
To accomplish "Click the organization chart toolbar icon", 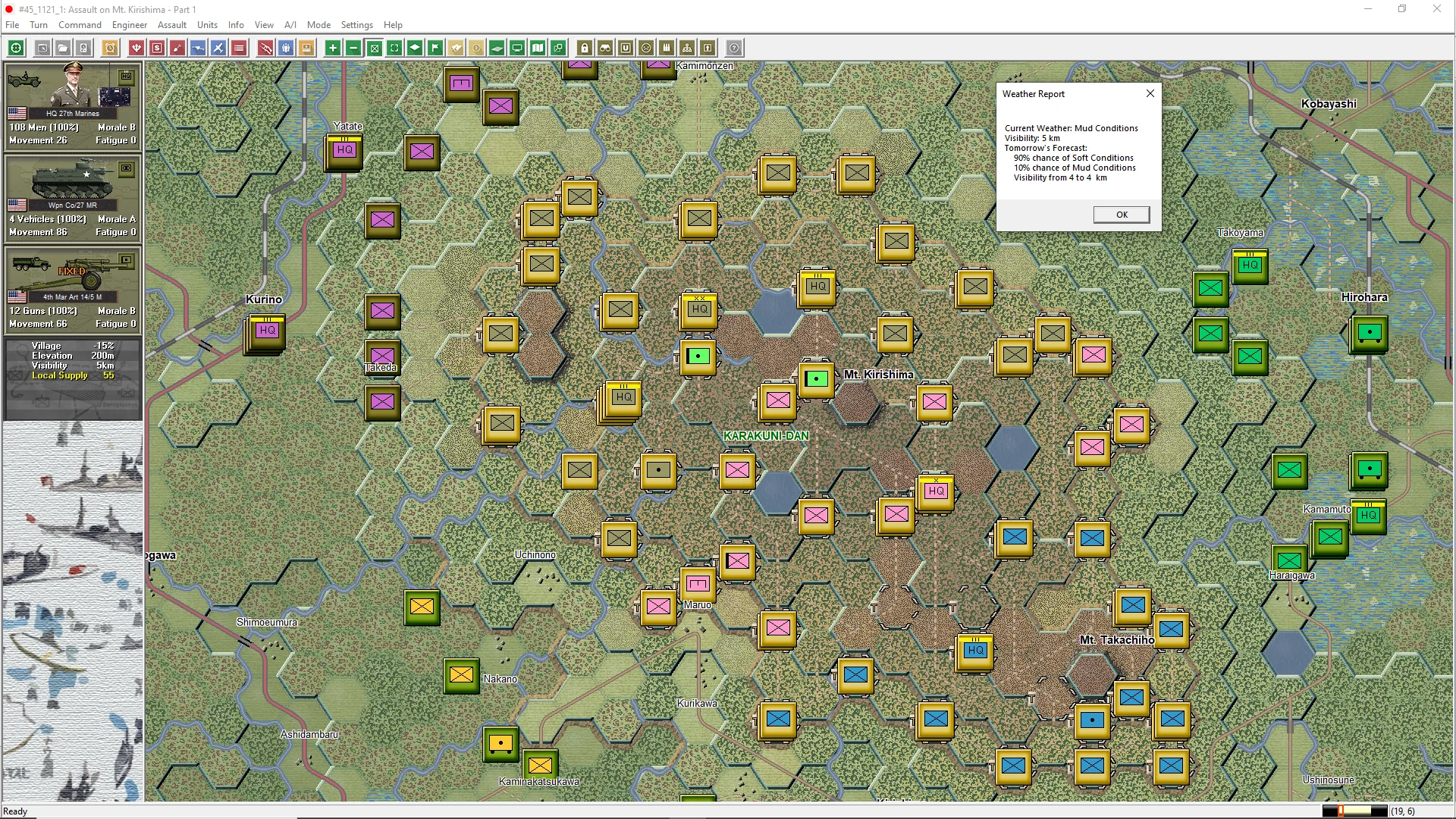I will 687,49.
